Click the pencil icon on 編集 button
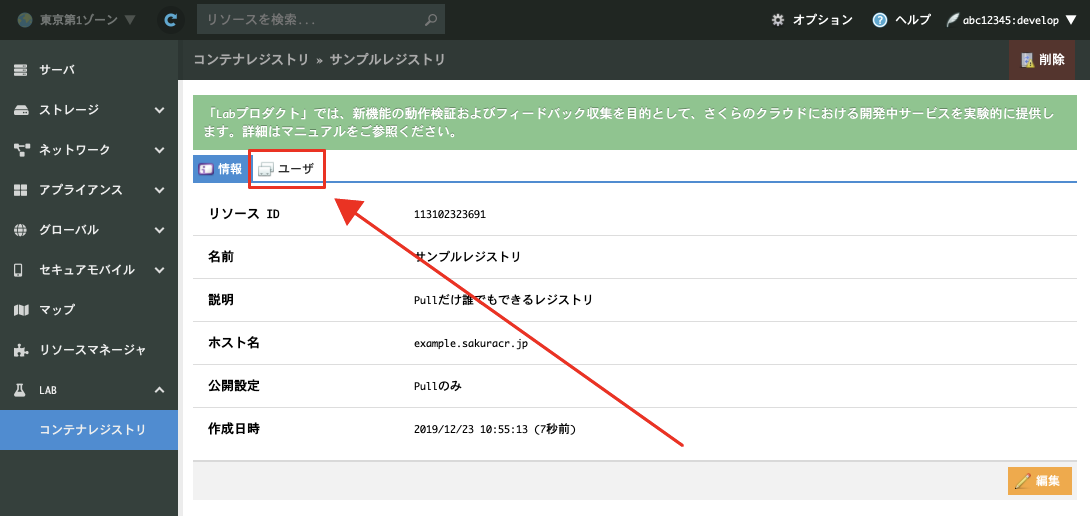The height and width of the screenshot is (516, 1090). pos(1022,481)
